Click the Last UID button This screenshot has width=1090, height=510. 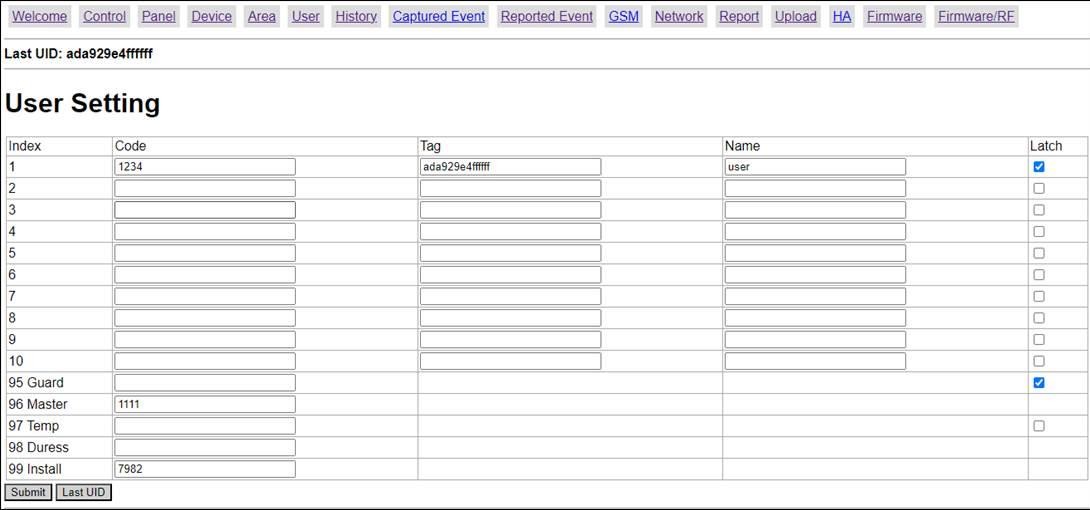tap(83, 492)
